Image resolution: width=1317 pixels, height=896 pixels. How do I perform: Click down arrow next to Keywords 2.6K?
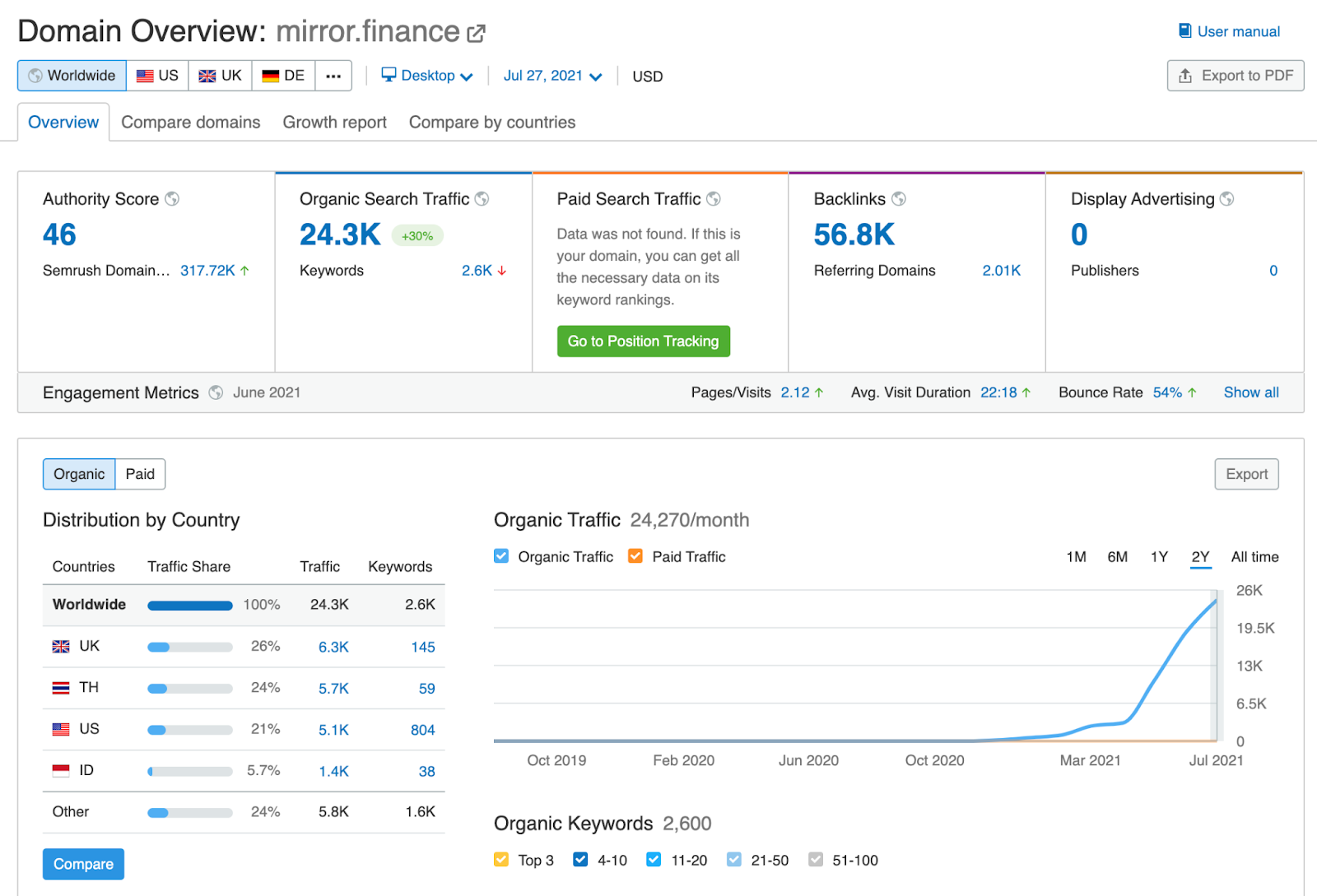[502, 271]
